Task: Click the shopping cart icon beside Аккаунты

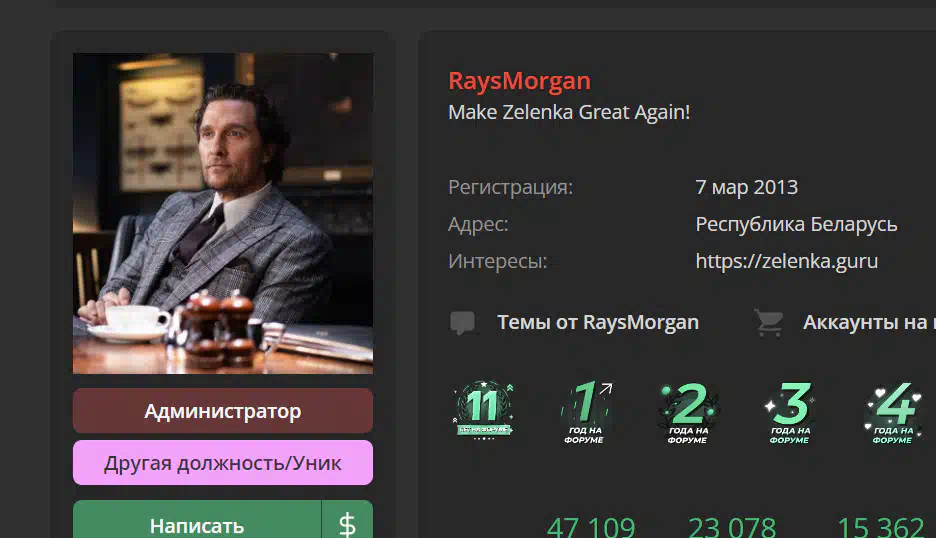Action: tap(769, 322)
